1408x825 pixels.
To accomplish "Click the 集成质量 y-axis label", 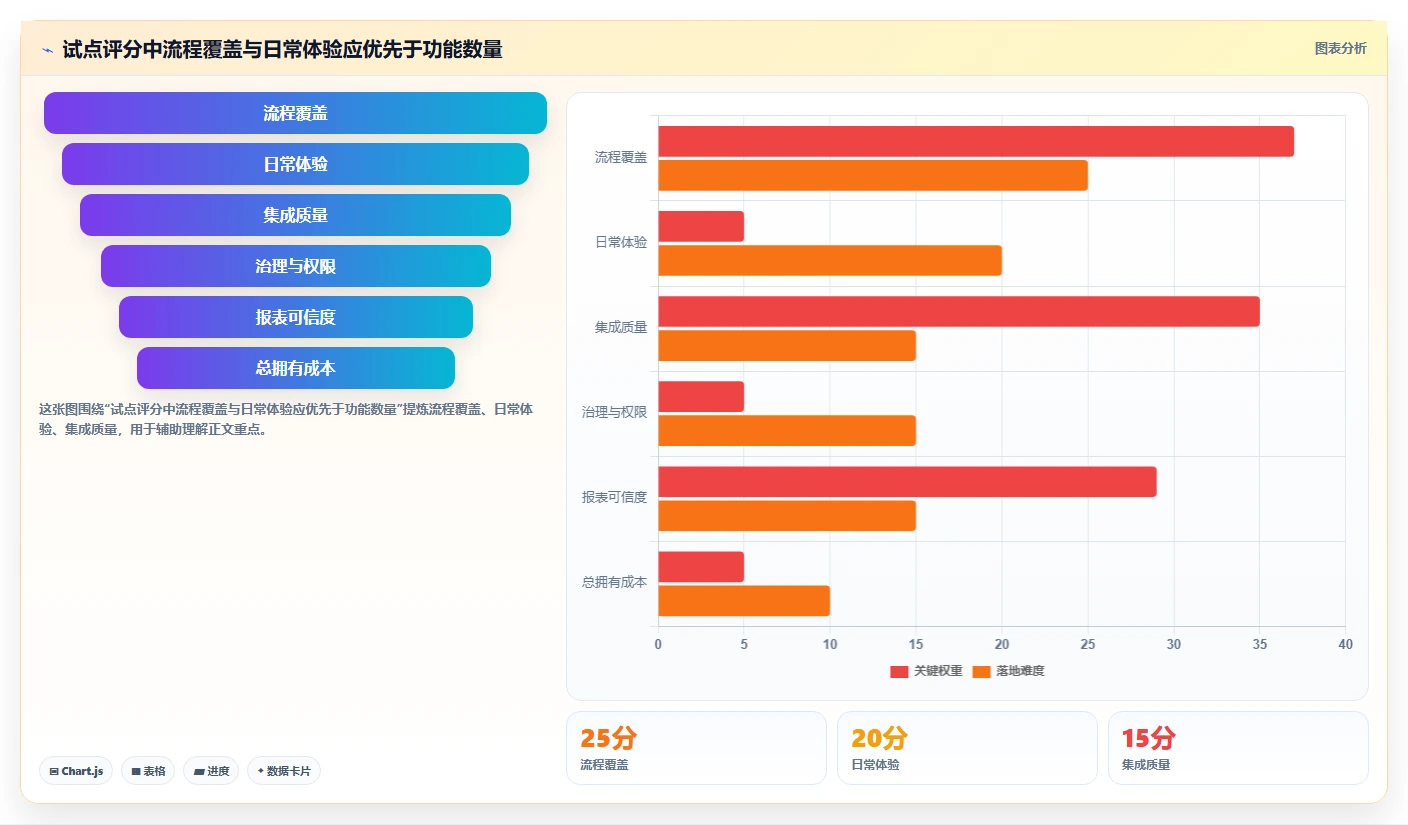I will coord(621,327).
